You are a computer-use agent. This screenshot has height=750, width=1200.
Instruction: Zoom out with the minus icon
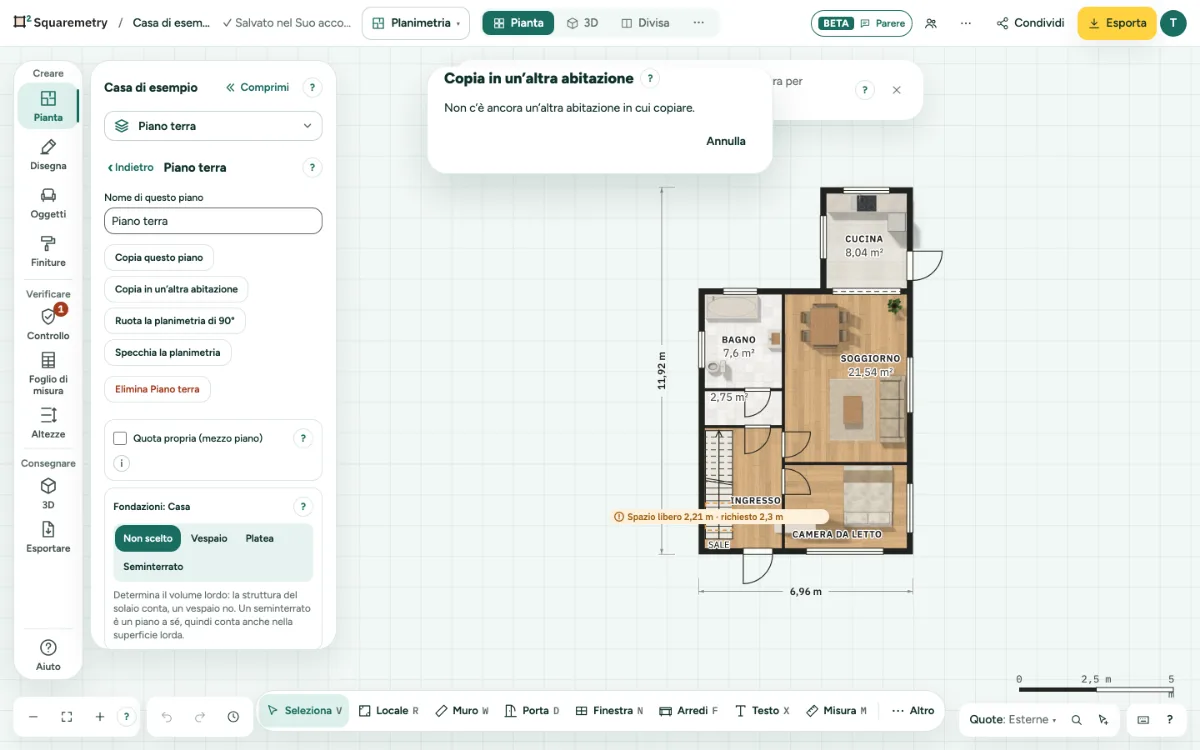(33, 717)
